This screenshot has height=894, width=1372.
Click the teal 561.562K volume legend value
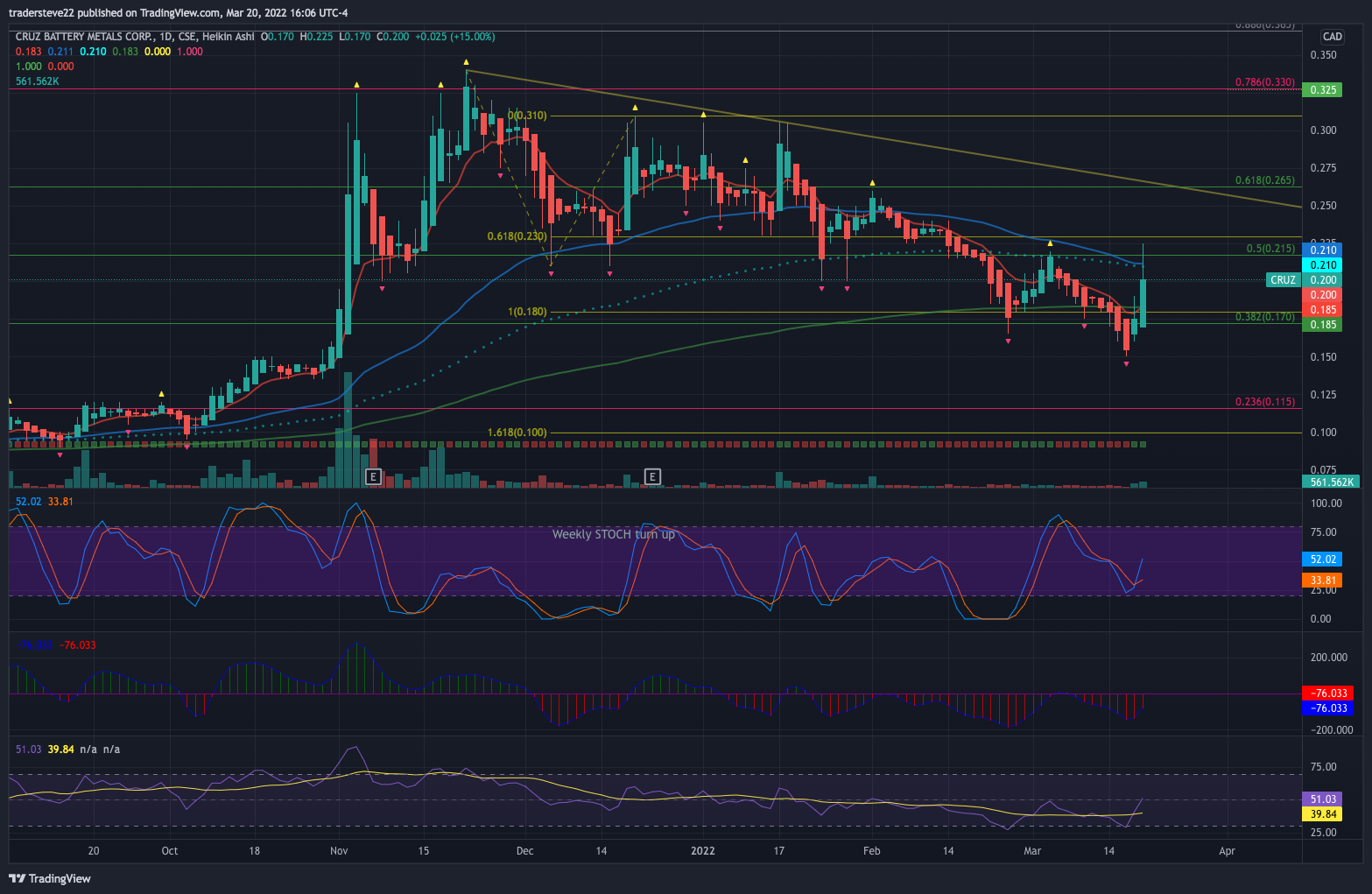[x=38, y=81]
